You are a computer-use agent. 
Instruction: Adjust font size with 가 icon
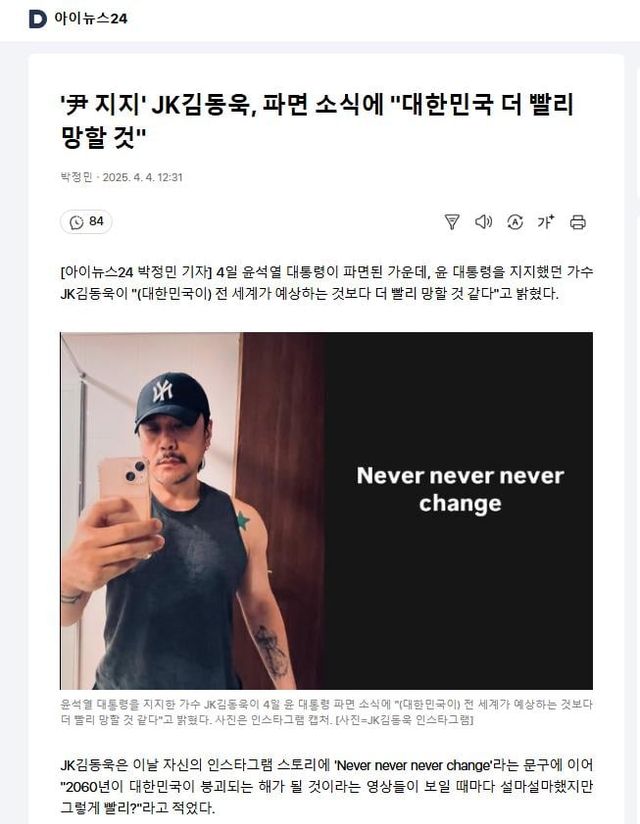(546, 222)
